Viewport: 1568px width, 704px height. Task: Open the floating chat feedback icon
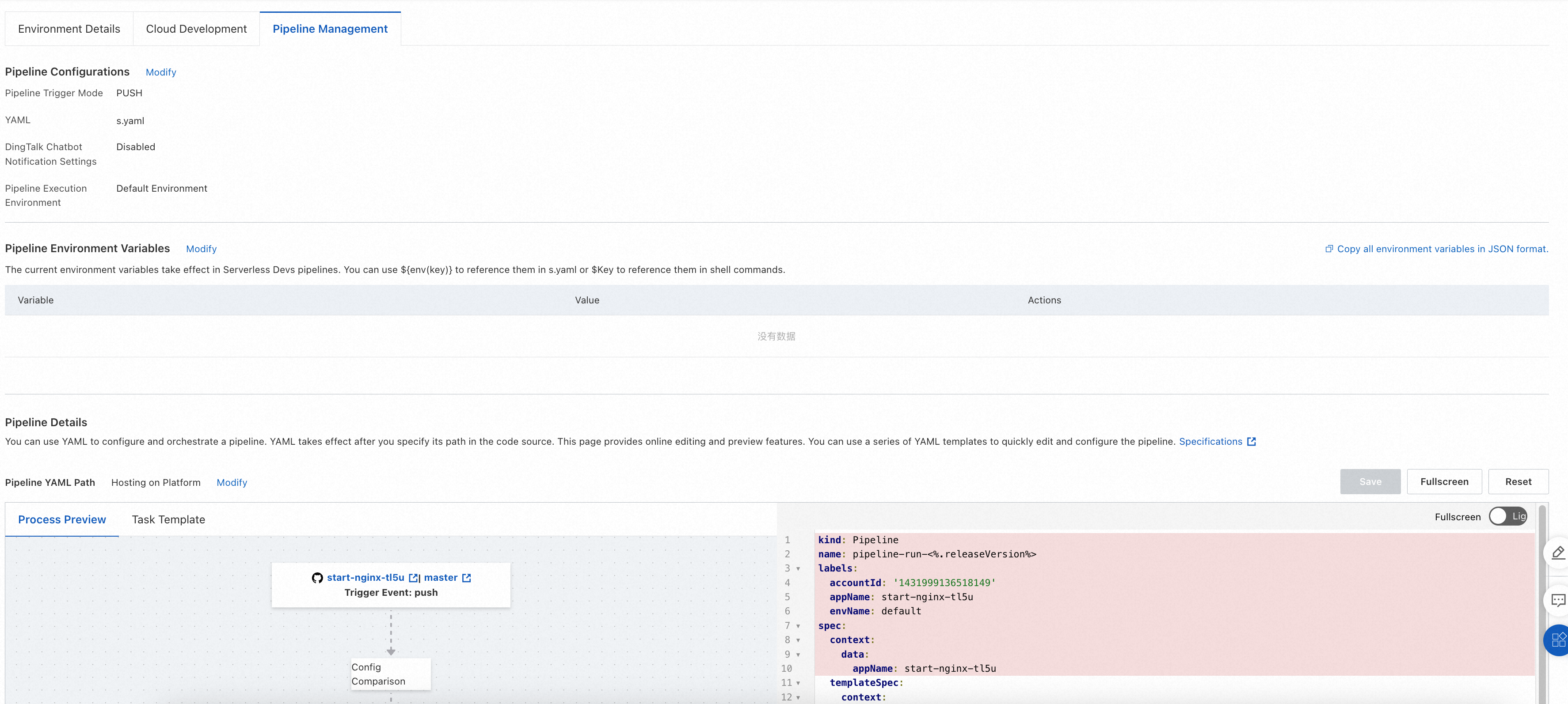pos(1558,601)
